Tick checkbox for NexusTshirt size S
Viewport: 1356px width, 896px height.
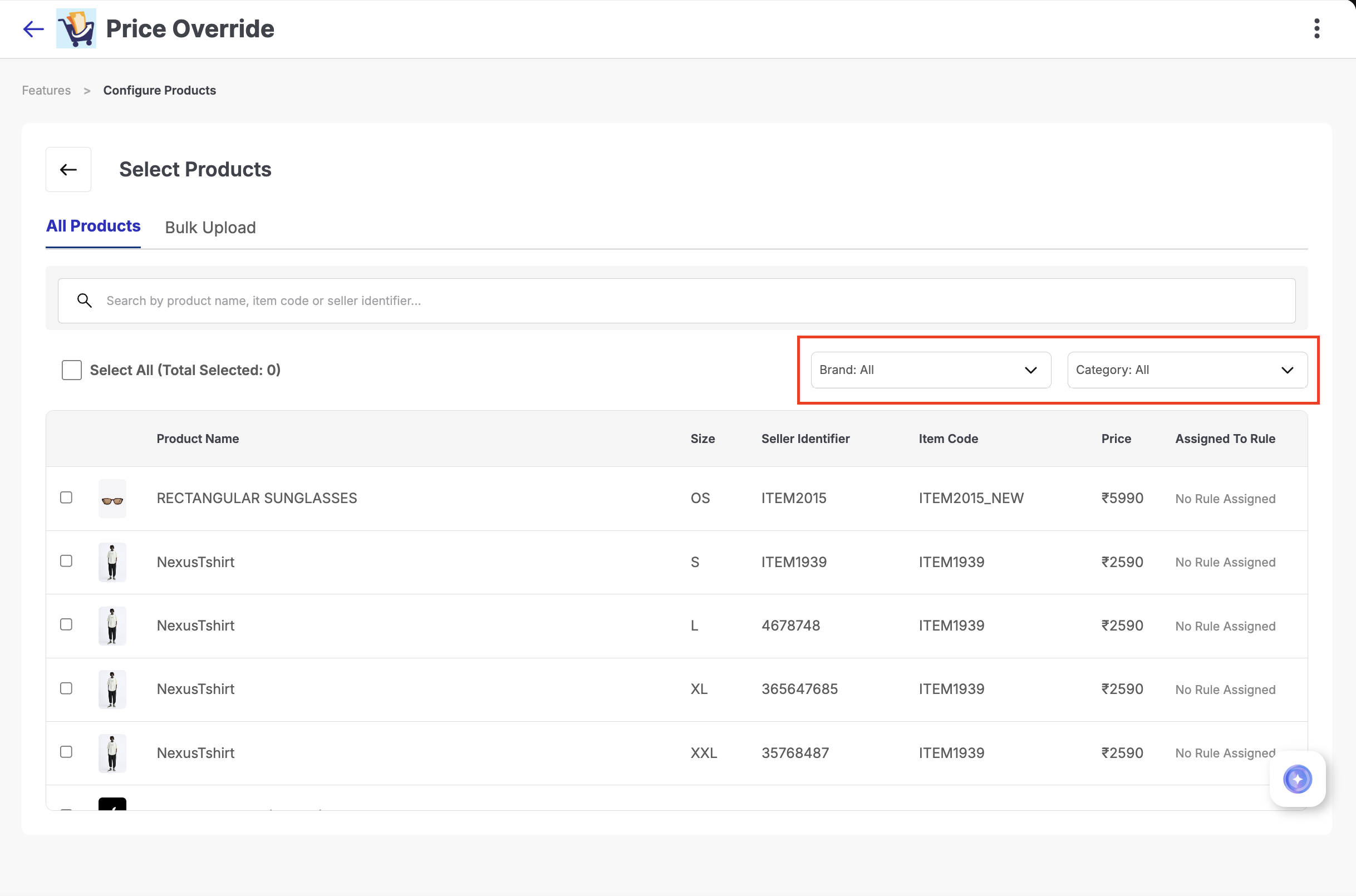66,560
